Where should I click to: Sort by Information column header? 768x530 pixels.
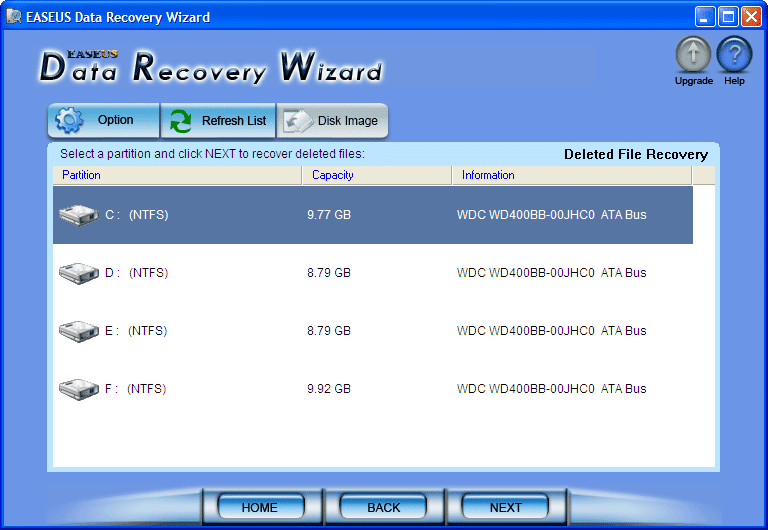572,175
